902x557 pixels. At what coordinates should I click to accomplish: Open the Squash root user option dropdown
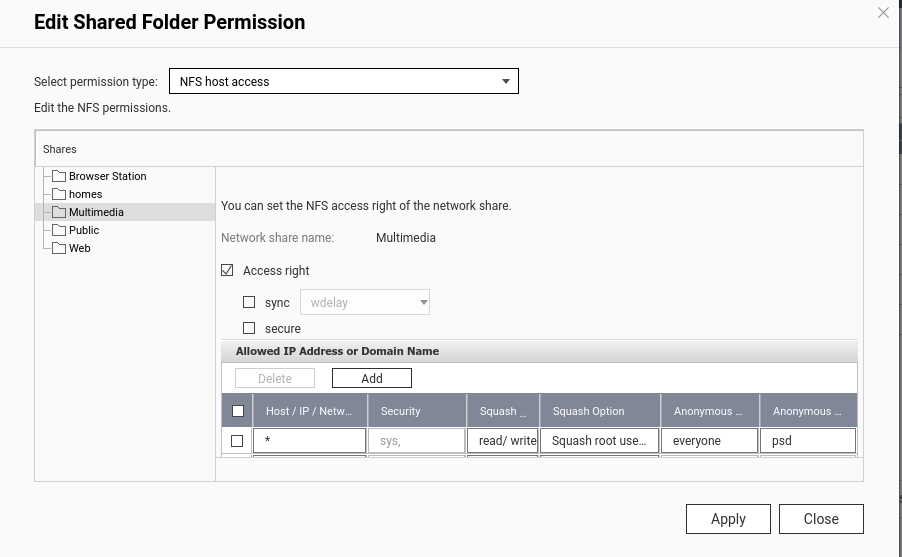599,441
